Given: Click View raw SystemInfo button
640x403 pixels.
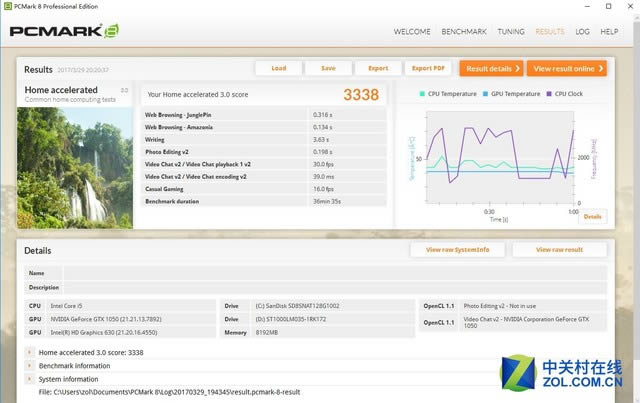Looking at the screenshot, I should point(457,249).
